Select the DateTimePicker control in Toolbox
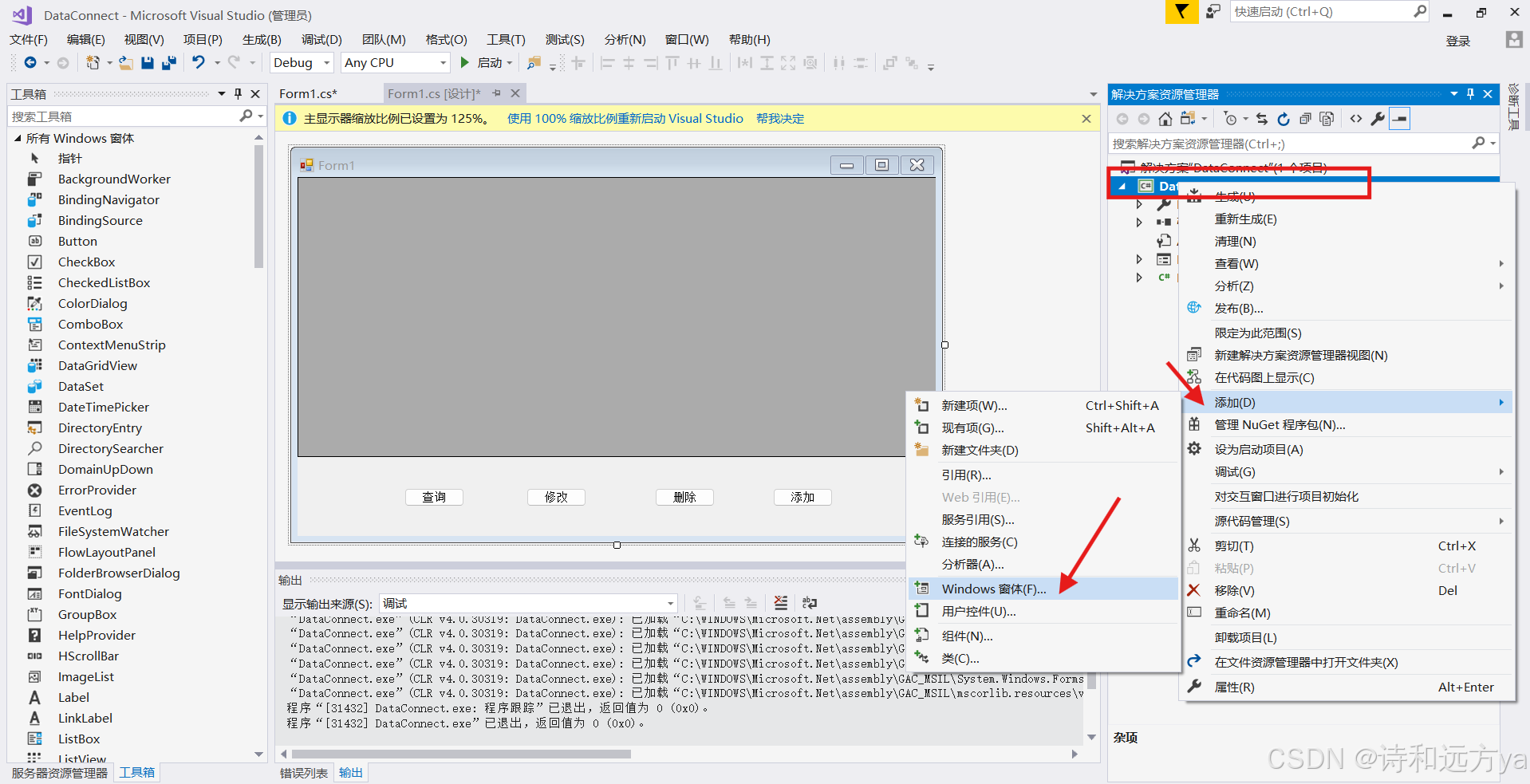This screenshot has height=784, width=1530. (104, 407)
